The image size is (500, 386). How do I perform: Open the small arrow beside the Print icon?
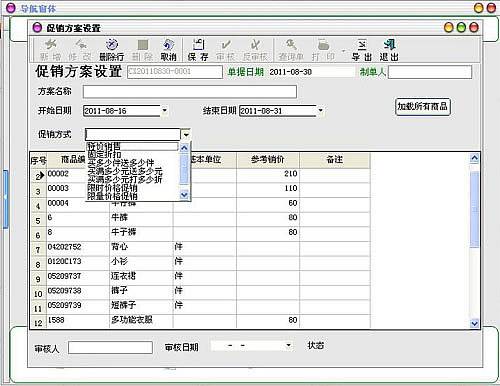point(343,51)
